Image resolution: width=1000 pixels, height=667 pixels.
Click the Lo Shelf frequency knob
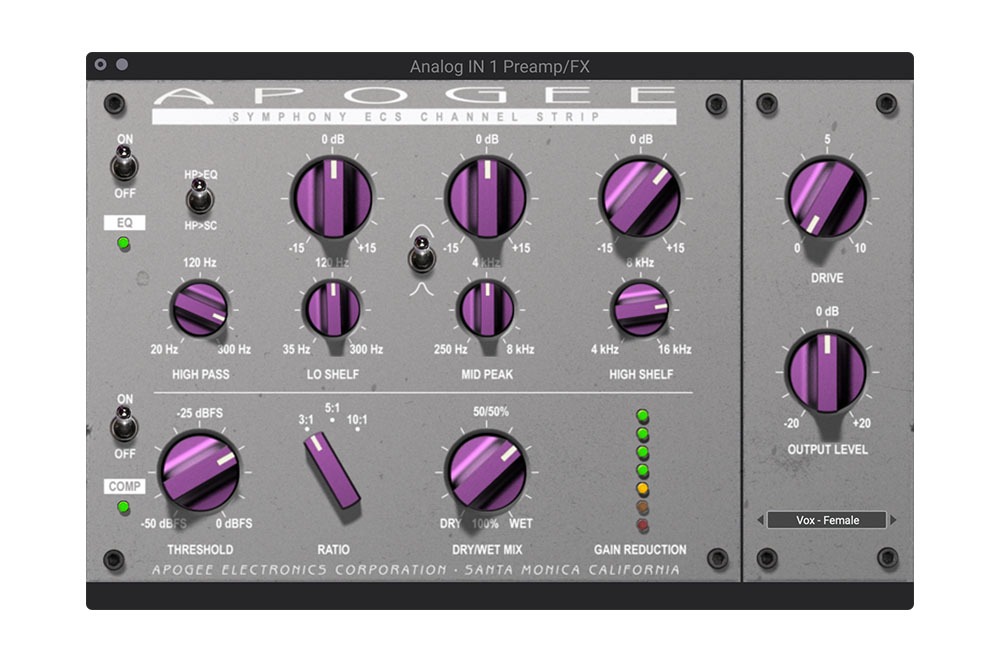pos(332,309)
